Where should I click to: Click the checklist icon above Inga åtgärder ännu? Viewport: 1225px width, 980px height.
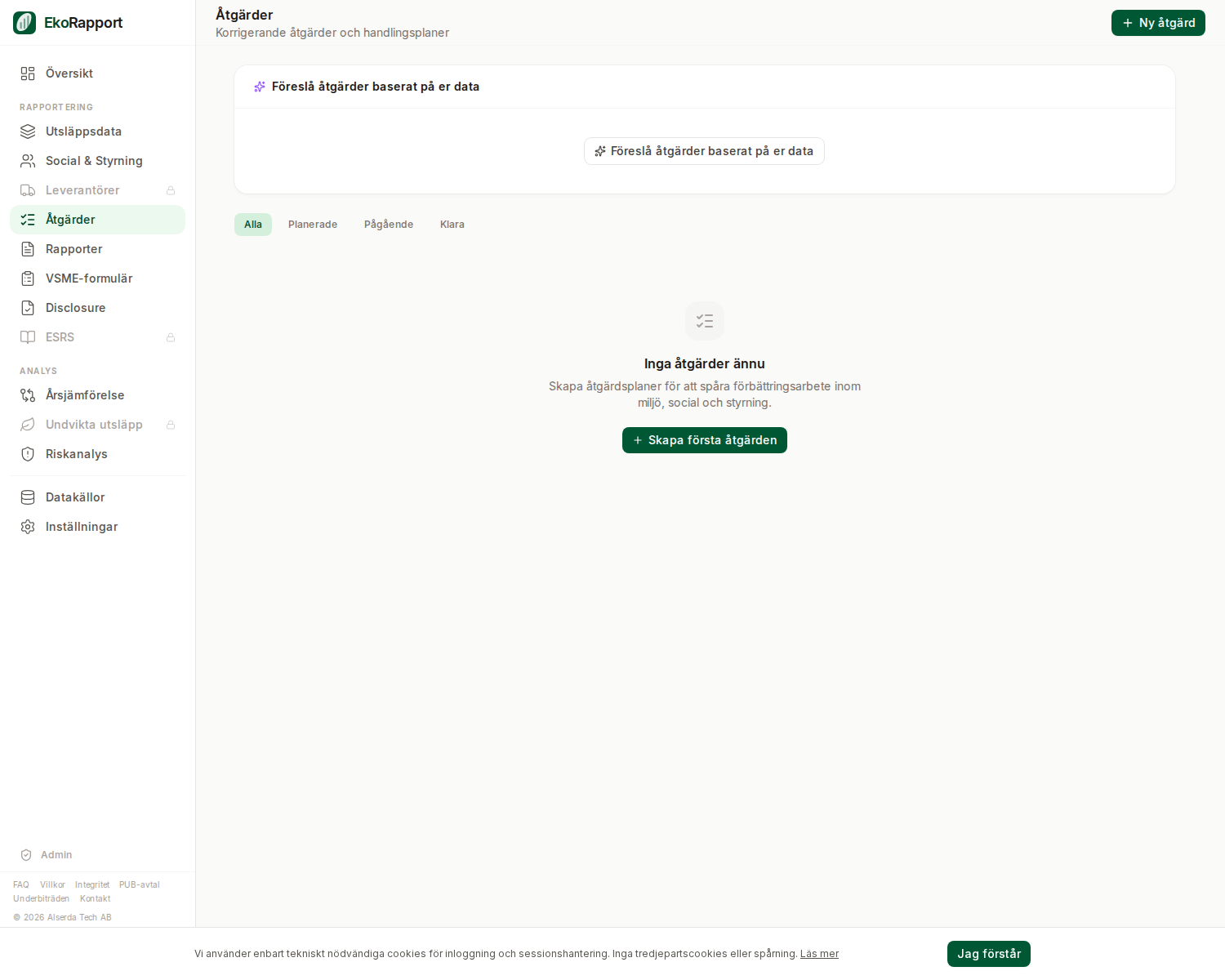(705, 321)
